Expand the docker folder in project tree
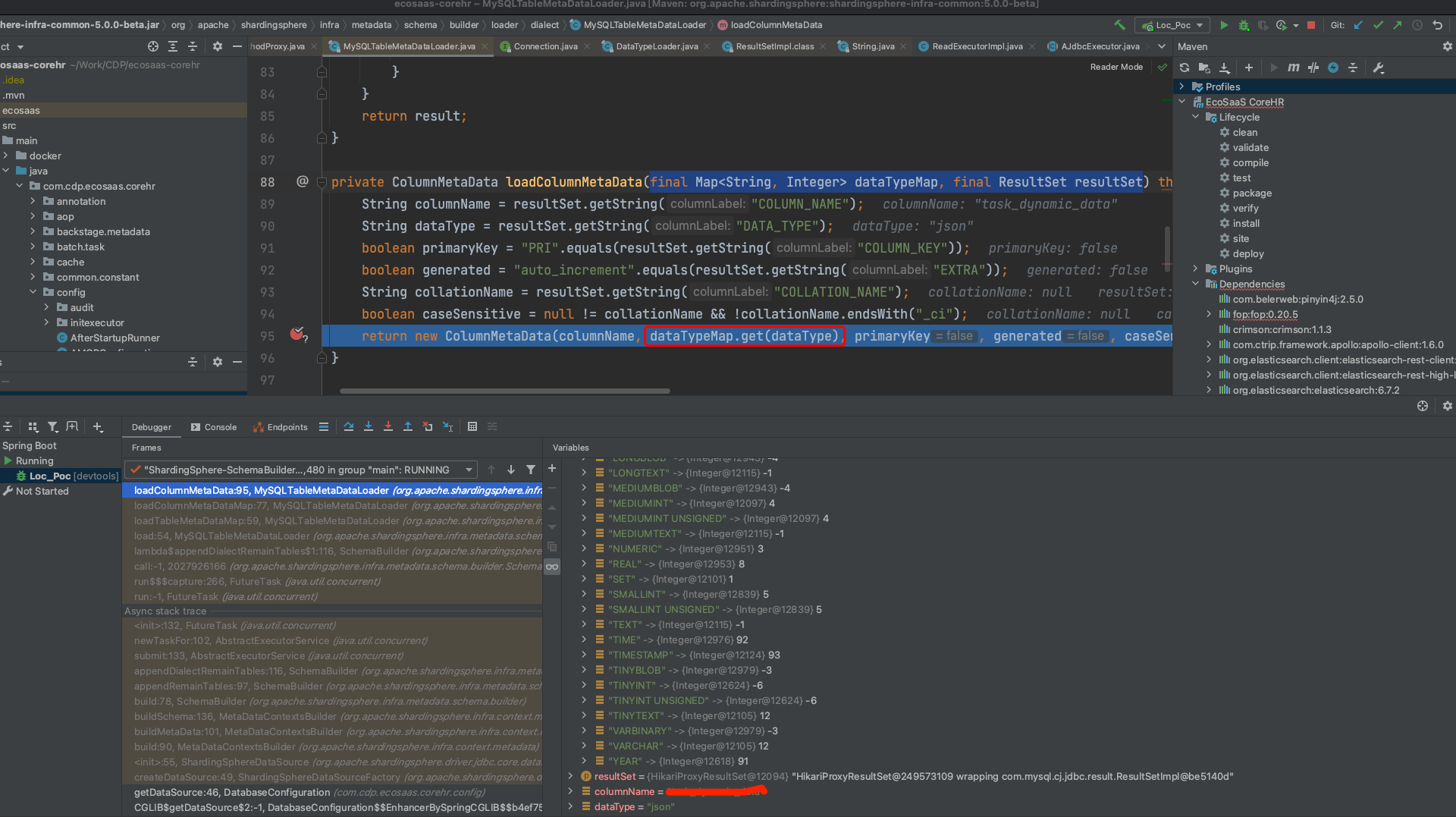 click(x=6, y=156)
